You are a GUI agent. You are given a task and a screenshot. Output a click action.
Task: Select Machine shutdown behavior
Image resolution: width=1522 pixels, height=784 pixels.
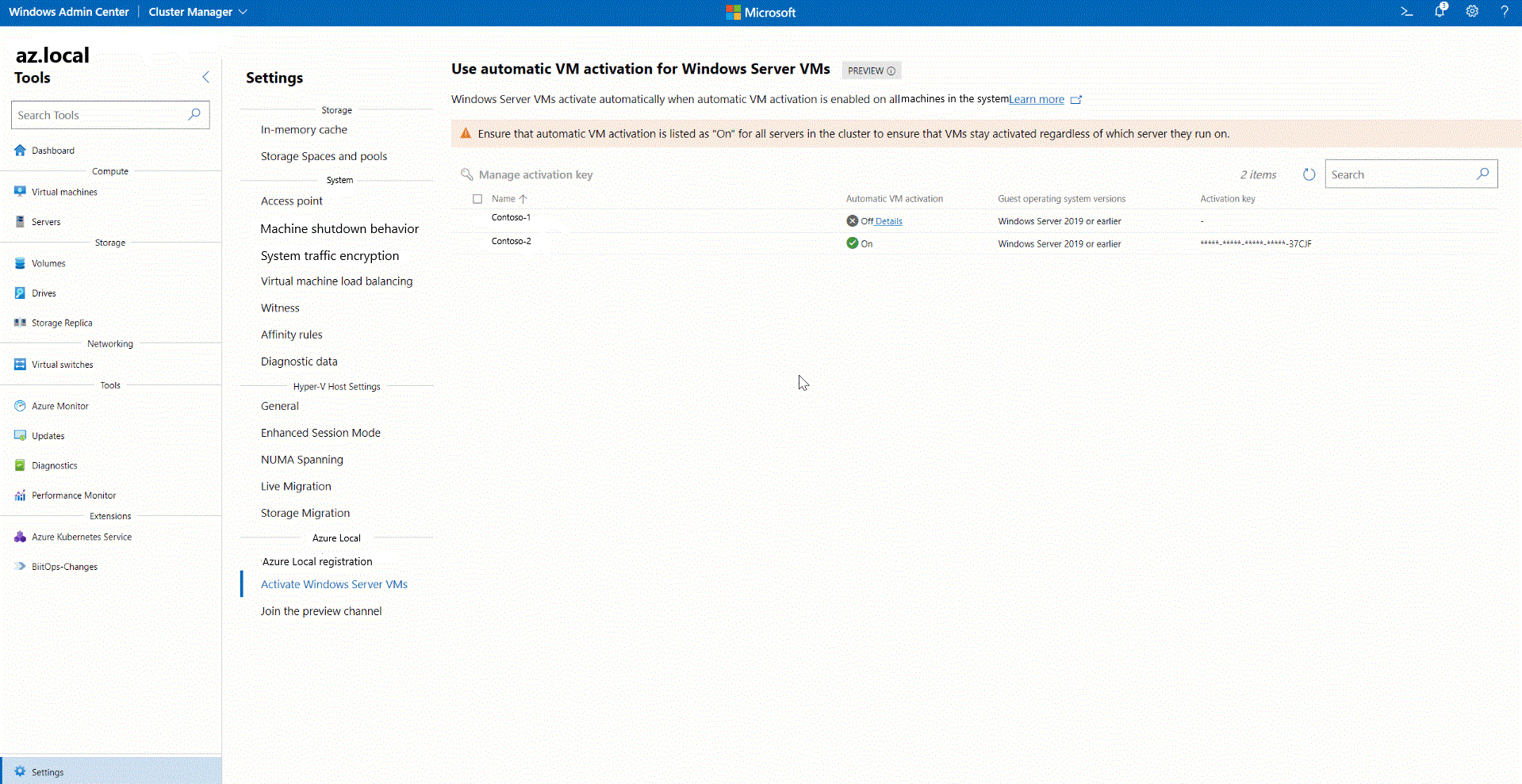(339, 229)
